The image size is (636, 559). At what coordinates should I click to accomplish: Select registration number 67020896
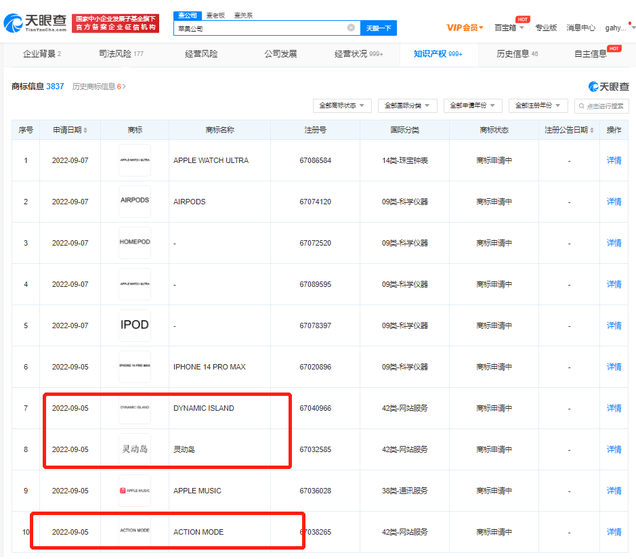tap(315, 367)
